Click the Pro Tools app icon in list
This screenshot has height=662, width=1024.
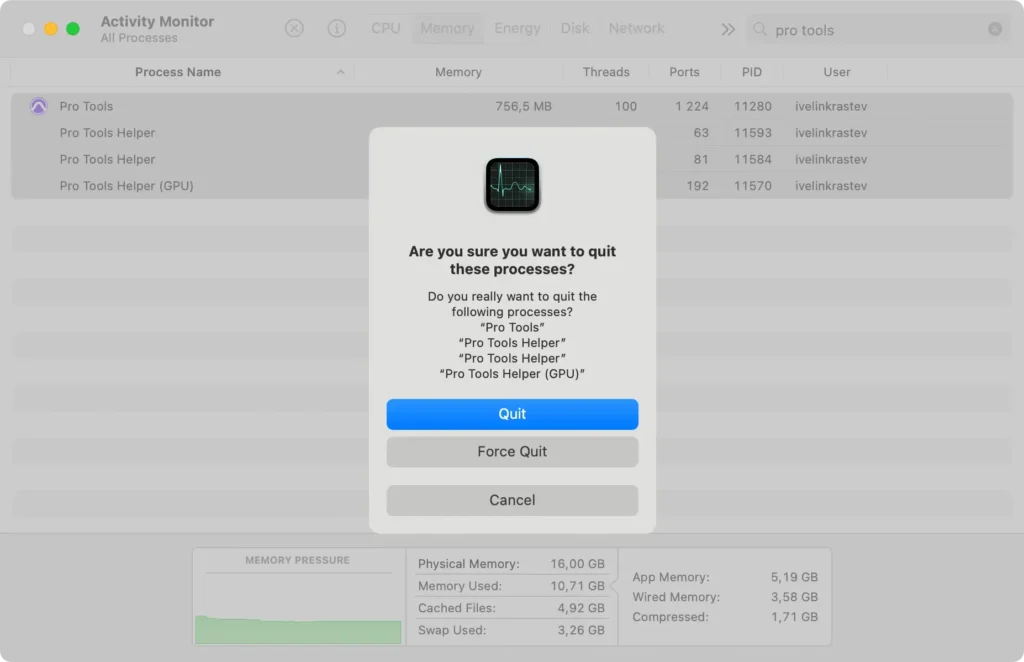click(39, 106)
